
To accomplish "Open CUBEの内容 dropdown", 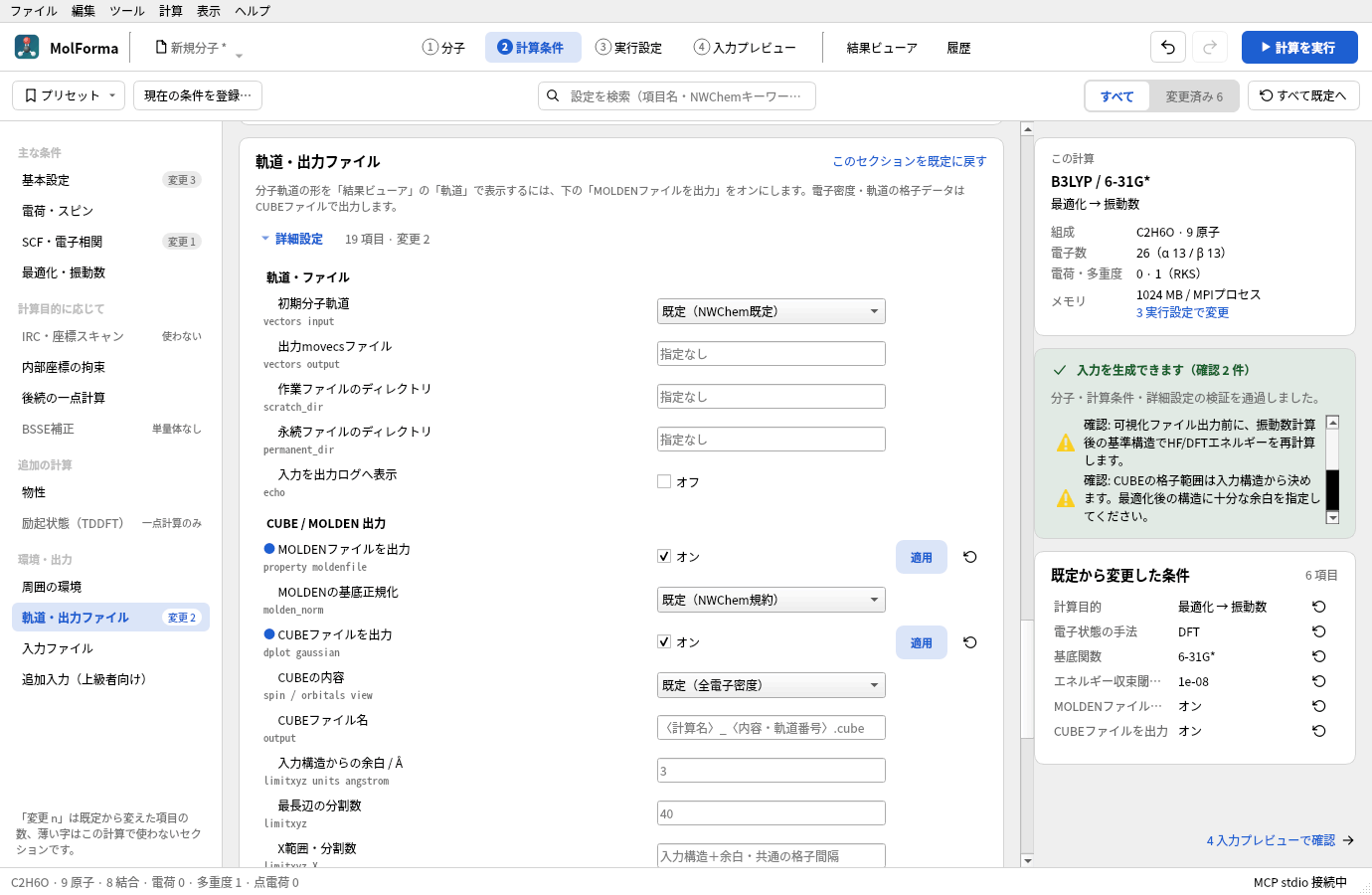I will click(x=772, y=685).
